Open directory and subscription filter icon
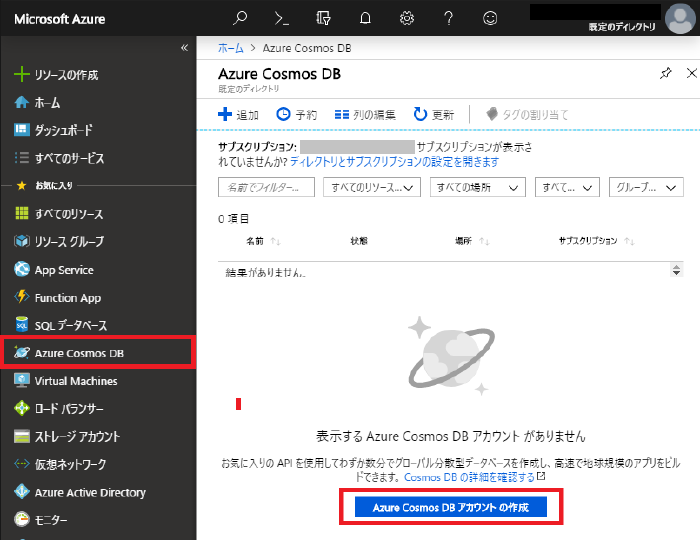 [323, 18]
